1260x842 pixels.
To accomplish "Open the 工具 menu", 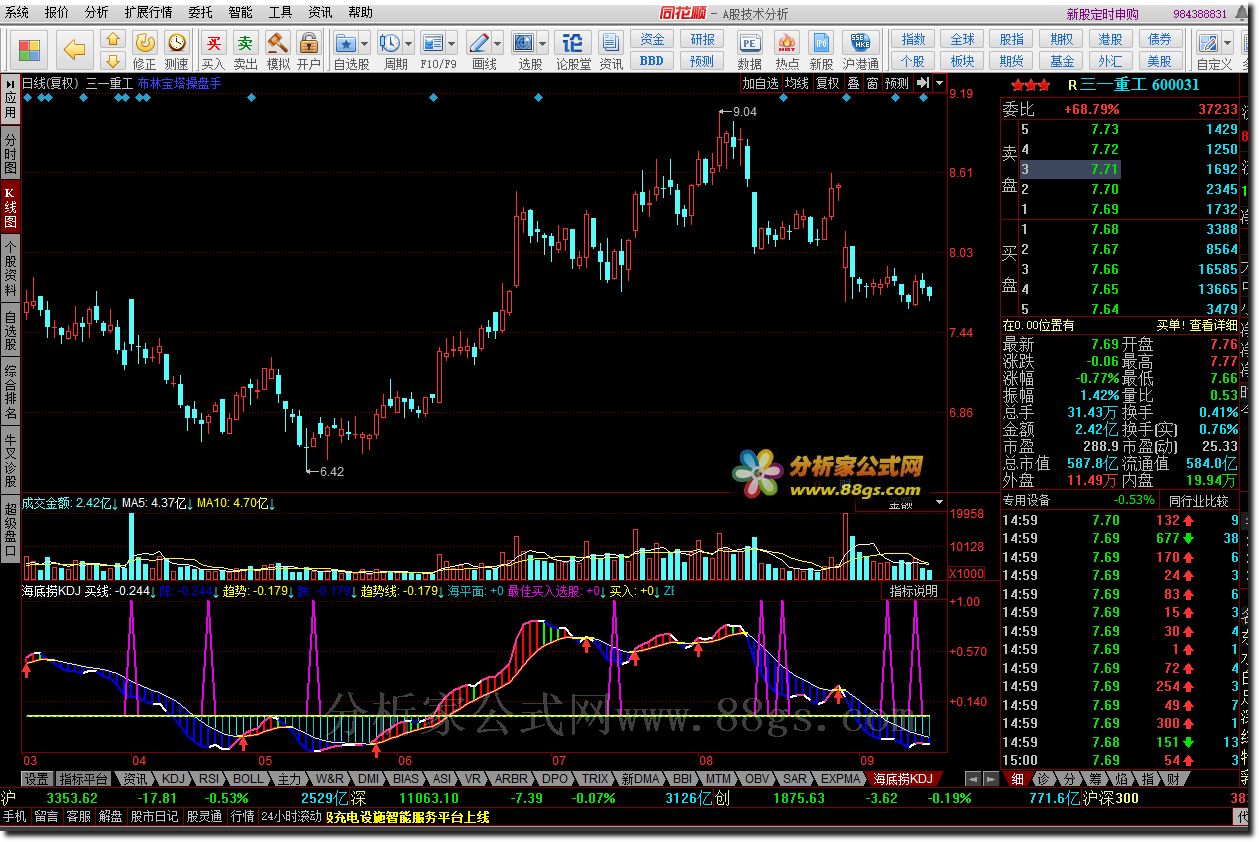I will 280,13.
